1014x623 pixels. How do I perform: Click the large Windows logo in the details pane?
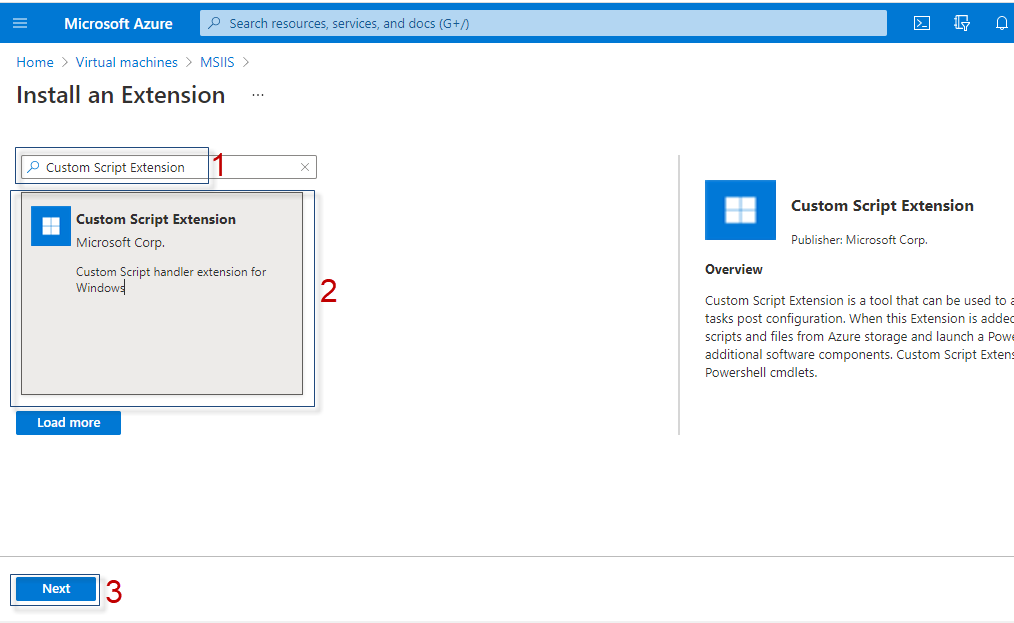tap(740, 210)
